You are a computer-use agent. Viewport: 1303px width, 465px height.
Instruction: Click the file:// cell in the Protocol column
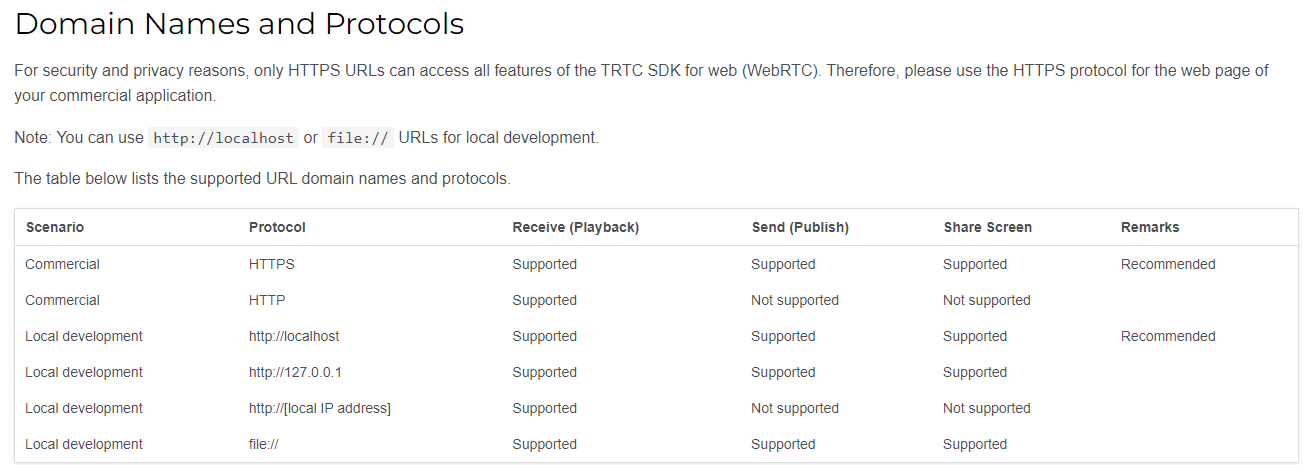pyautogui.click(x=263, y=445)
